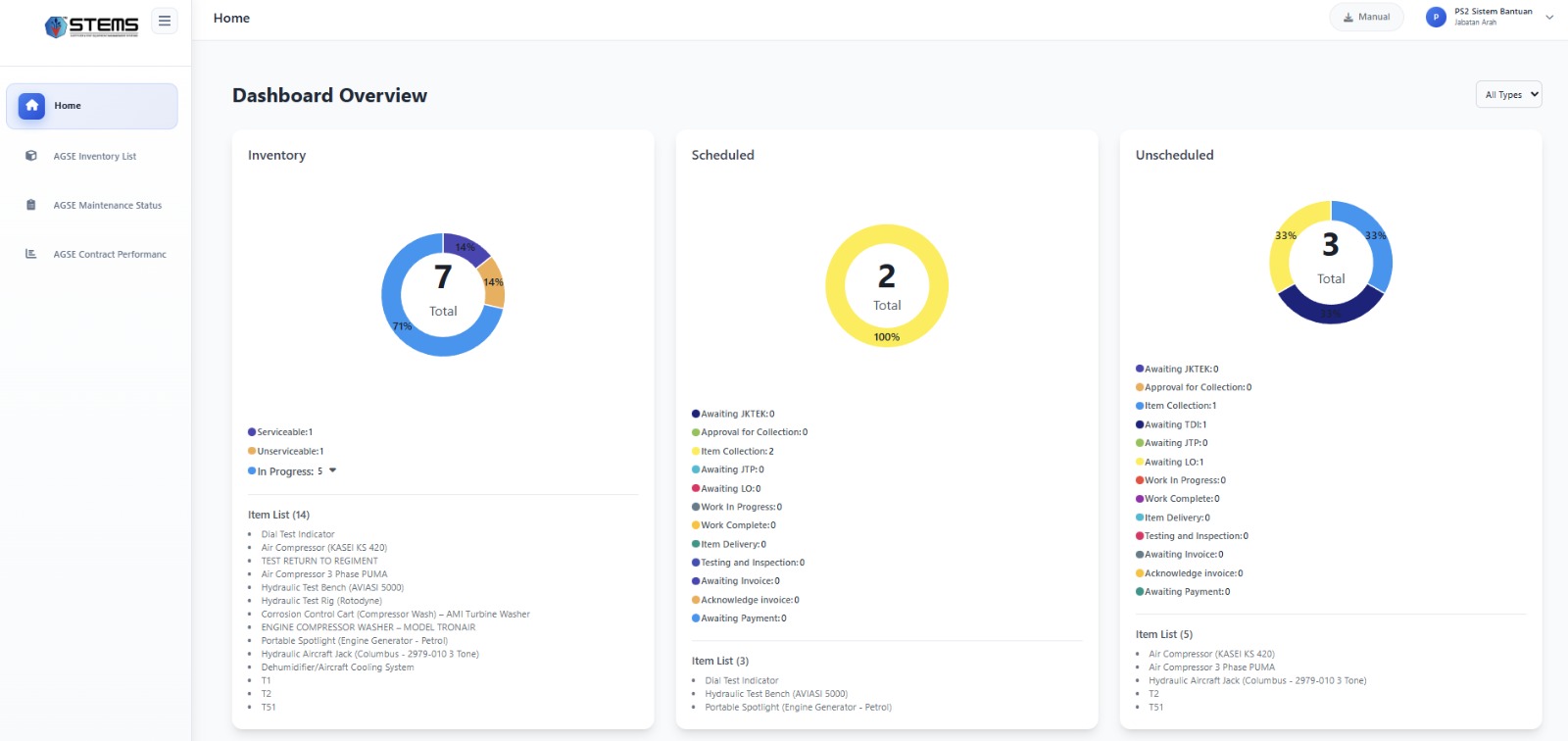The height and width of the screenshot is (741, 1568).
Task: Click the Home house icon
Action: pyautogui.click(x=31, y=106)
